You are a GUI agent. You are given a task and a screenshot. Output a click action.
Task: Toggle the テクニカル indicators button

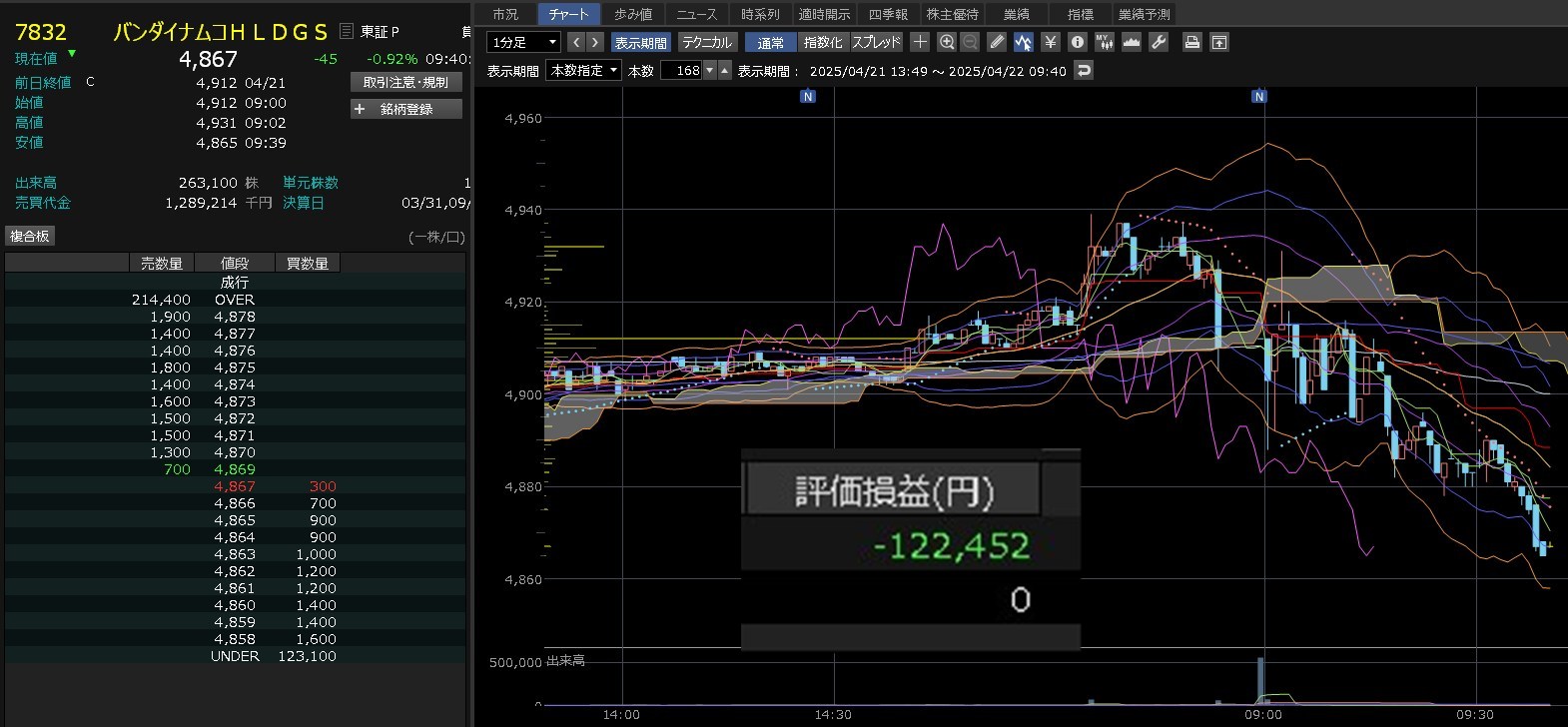click(707, 42)
